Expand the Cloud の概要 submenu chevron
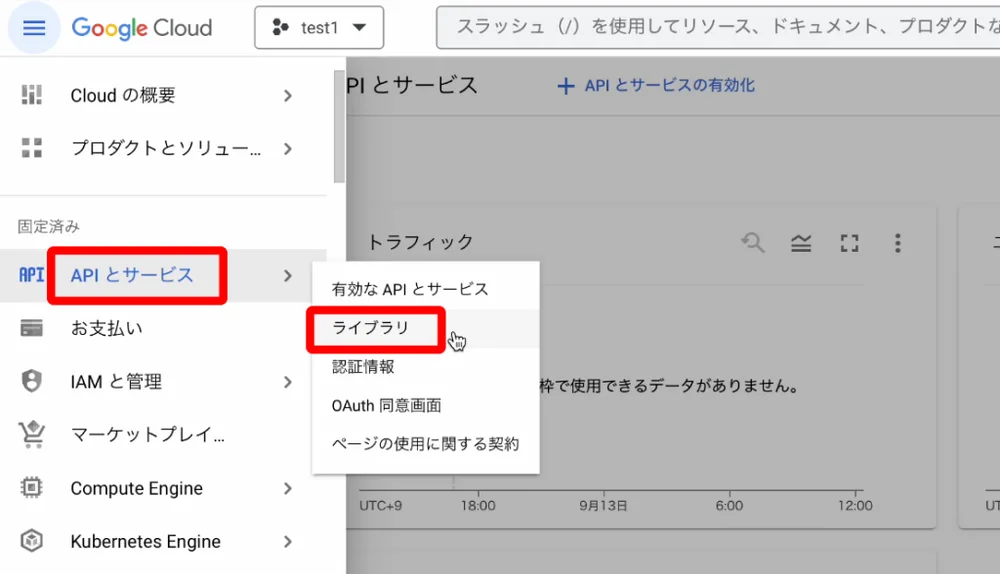 point(288,96)
